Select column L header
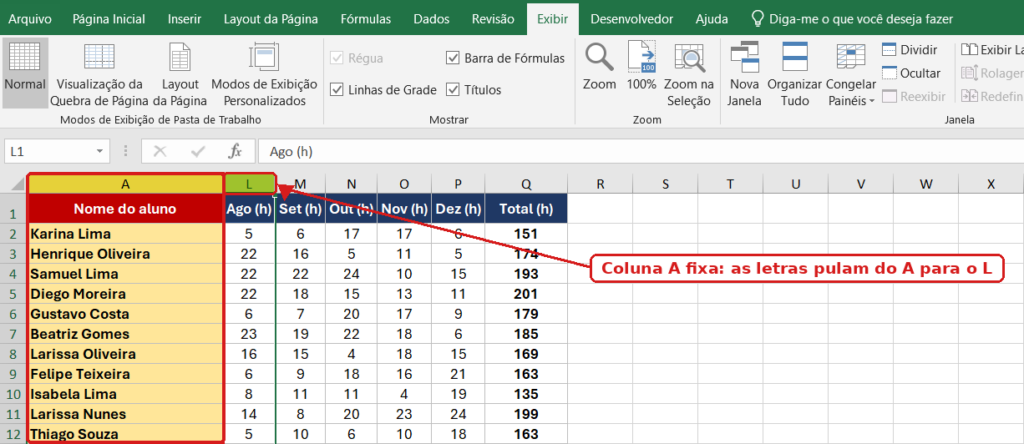 (x=249, y=185)
